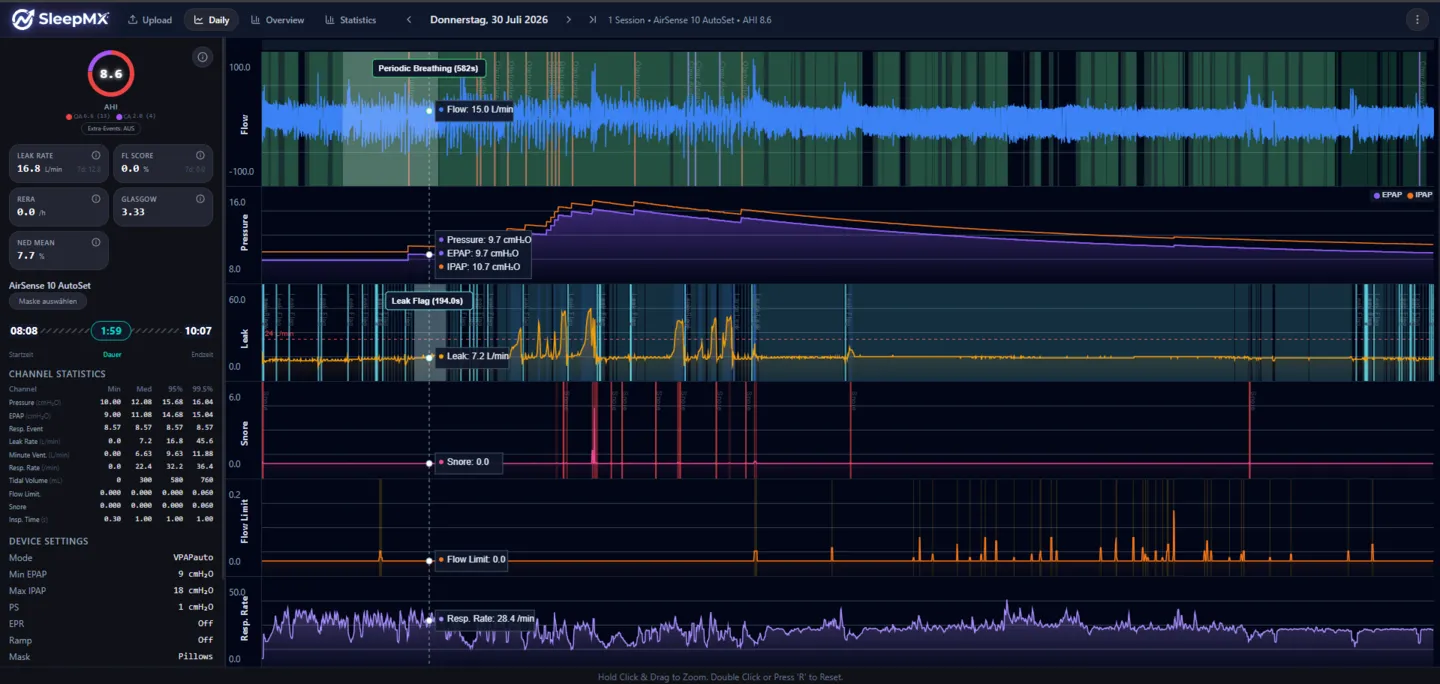Click the start time '08:08'
This screenshot has width=1440, height=684.
click(24, 331)
